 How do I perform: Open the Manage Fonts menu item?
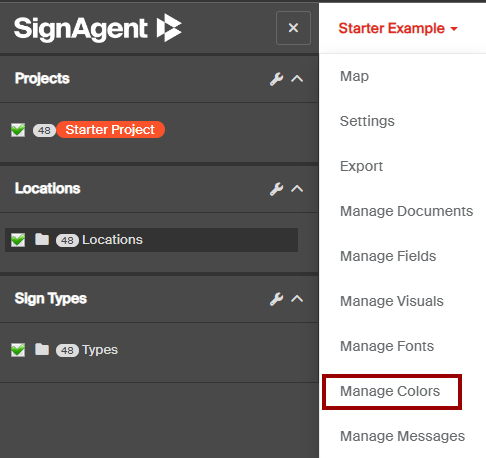[387, 346]
